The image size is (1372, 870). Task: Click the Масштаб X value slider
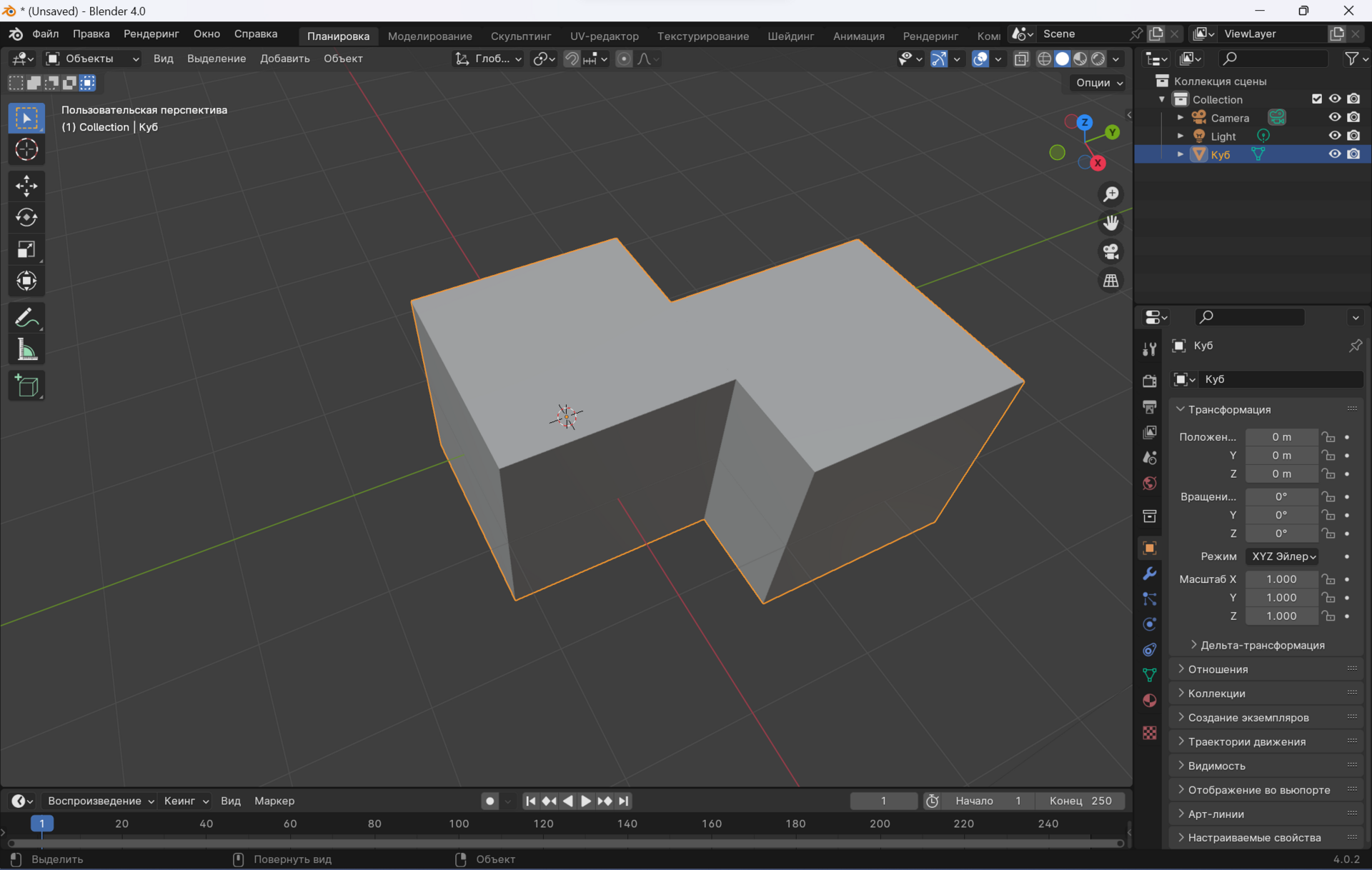point(1281,579)
